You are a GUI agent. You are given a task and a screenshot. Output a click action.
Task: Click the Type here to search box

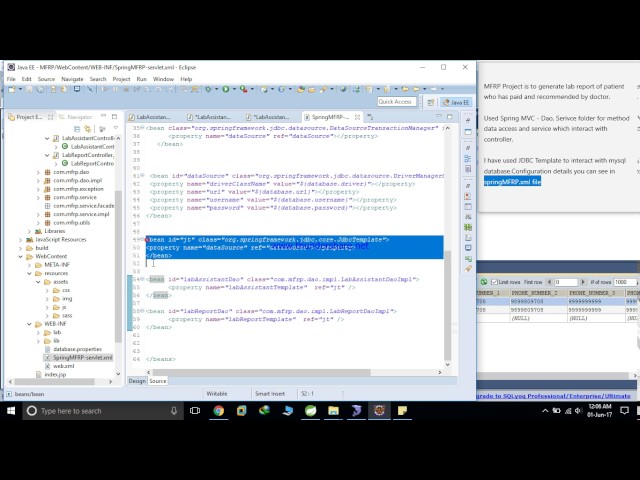pyautogui.click(x=103, y=411)
